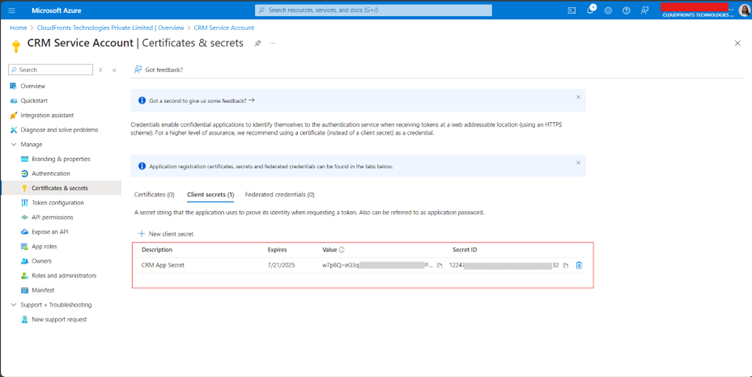The image size is (752, 377).
Task: Delete the CRM App Secret
Action: (x=579, y=265)
